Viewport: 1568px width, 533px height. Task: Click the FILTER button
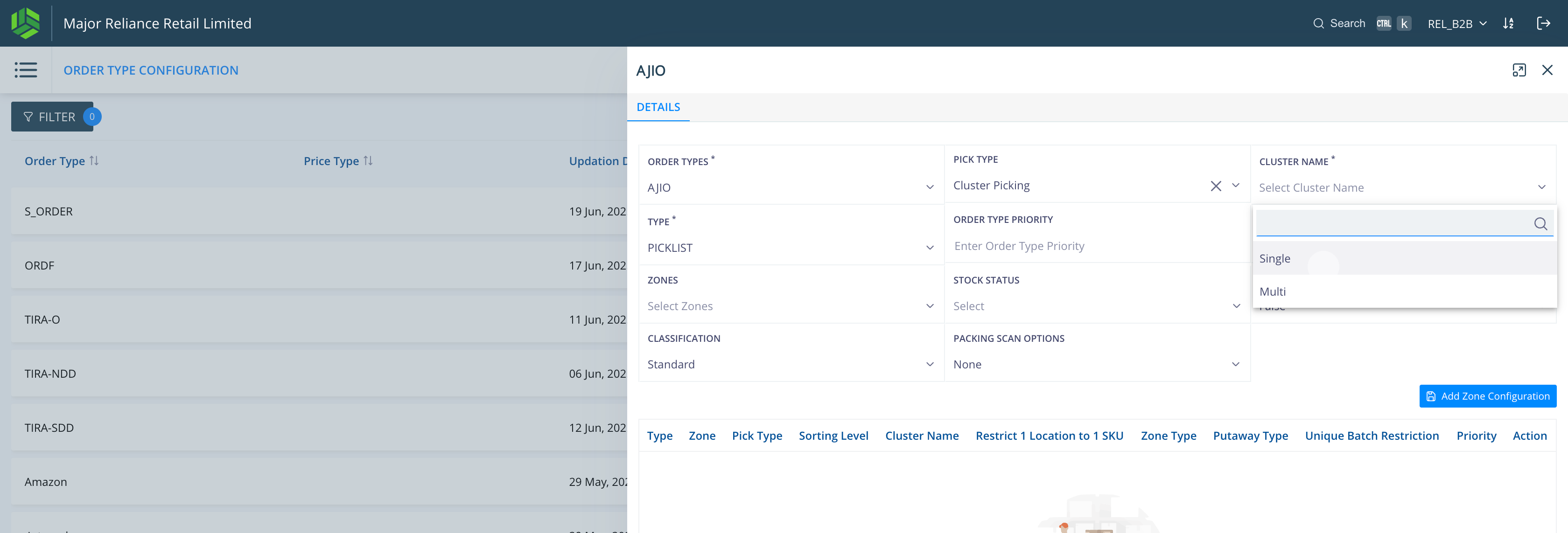pyautogui.click(x=52, y=117)
